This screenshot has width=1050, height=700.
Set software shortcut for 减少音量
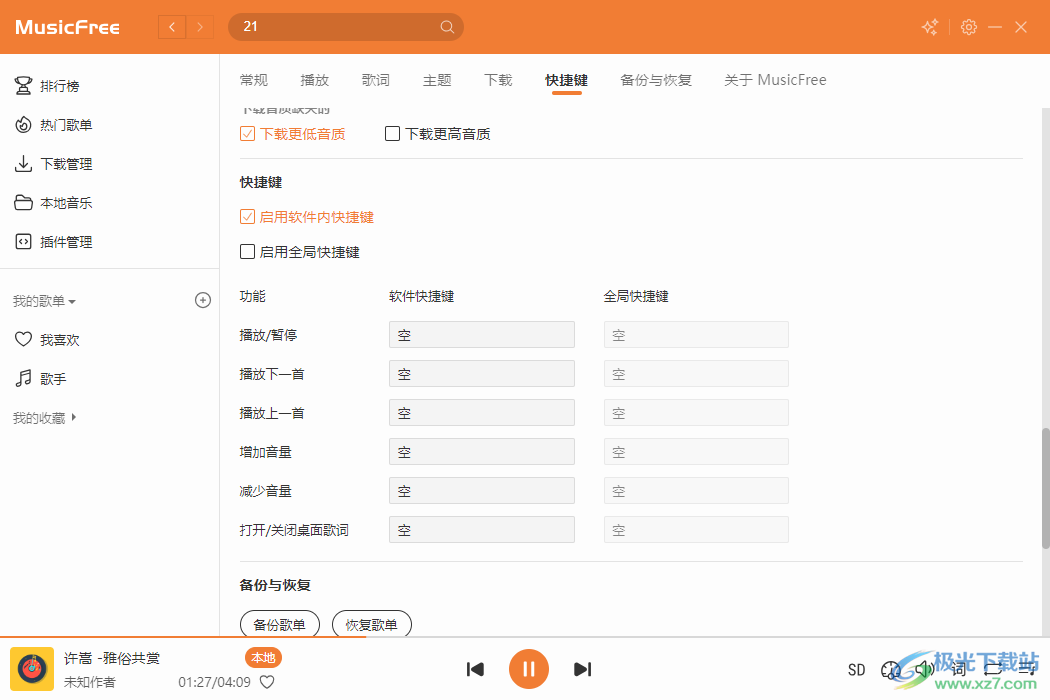point(481,490)
